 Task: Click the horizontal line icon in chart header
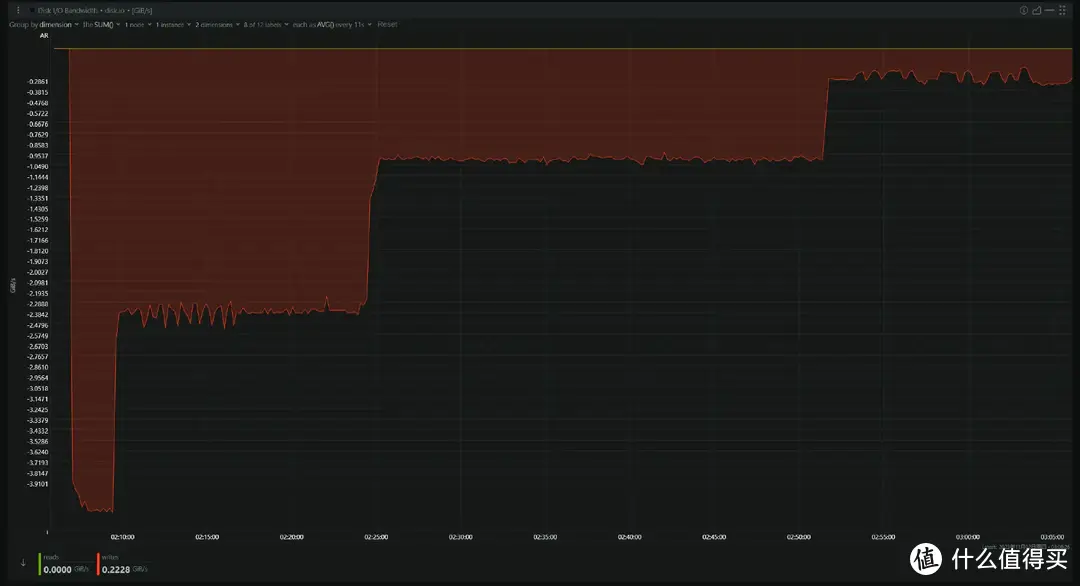1050,10
